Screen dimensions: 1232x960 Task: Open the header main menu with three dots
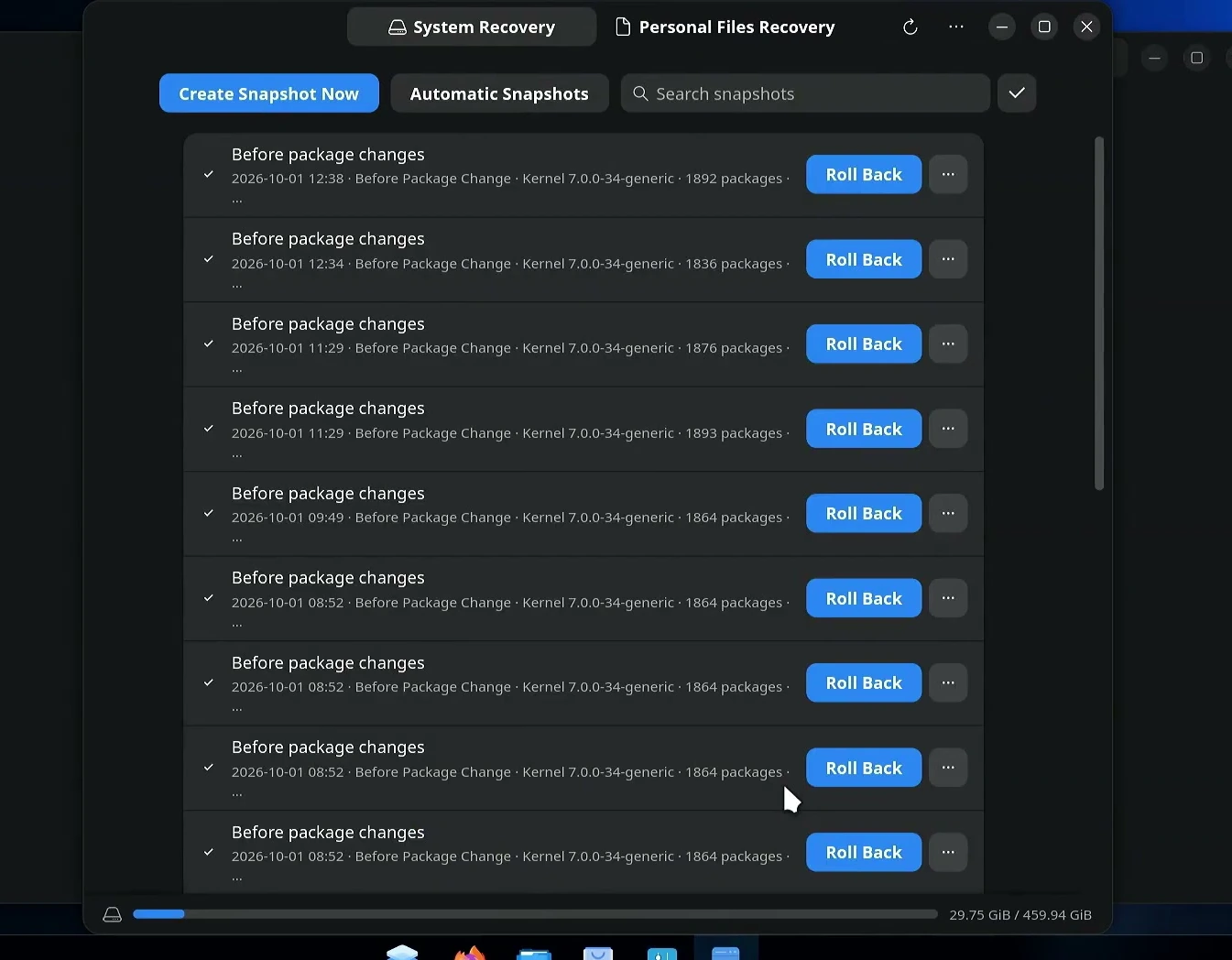pyautogui.click(x=956, y=27)
